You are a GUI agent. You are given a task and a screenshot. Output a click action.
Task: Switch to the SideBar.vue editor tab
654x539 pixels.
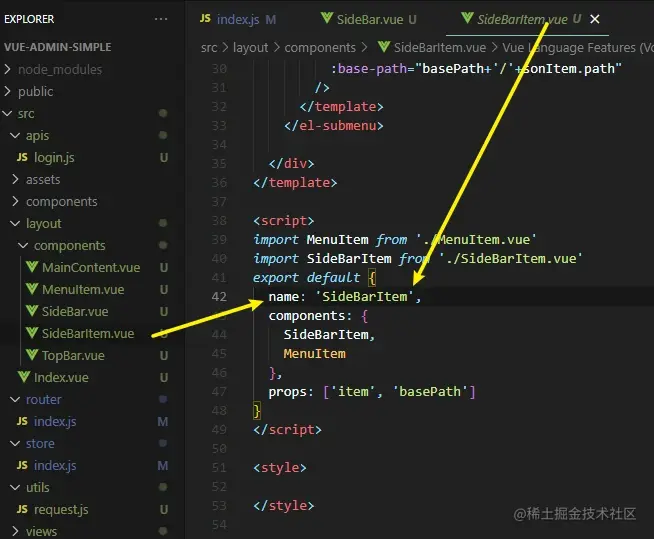(370, 19)
